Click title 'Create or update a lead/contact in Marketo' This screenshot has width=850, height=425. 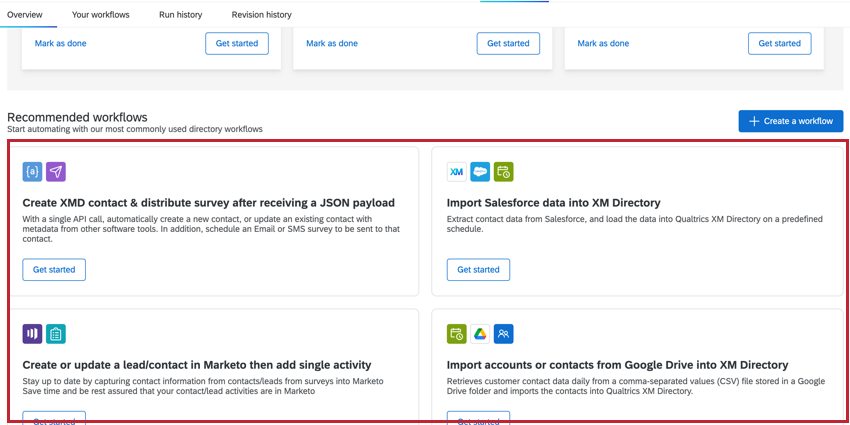coord(197,364)
